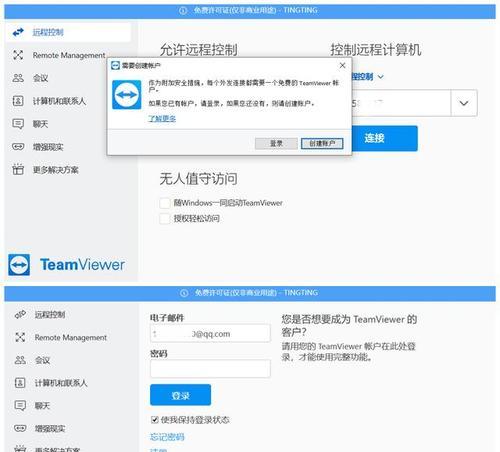This screenshot has height=452, width=500.
Task: Click the license info icon above the 允许远程控制 heading
Action: [183, 11]
